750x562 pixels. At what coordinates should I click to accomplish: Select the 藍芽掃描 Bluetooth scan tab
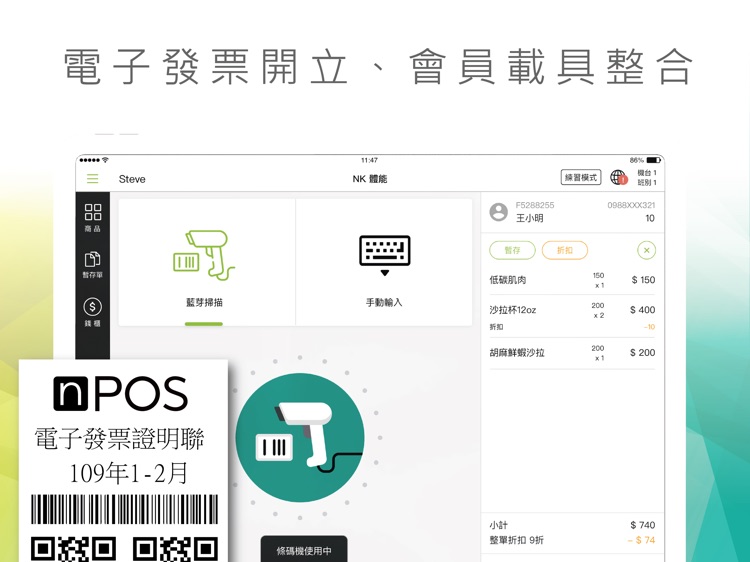tap(207, 263)
